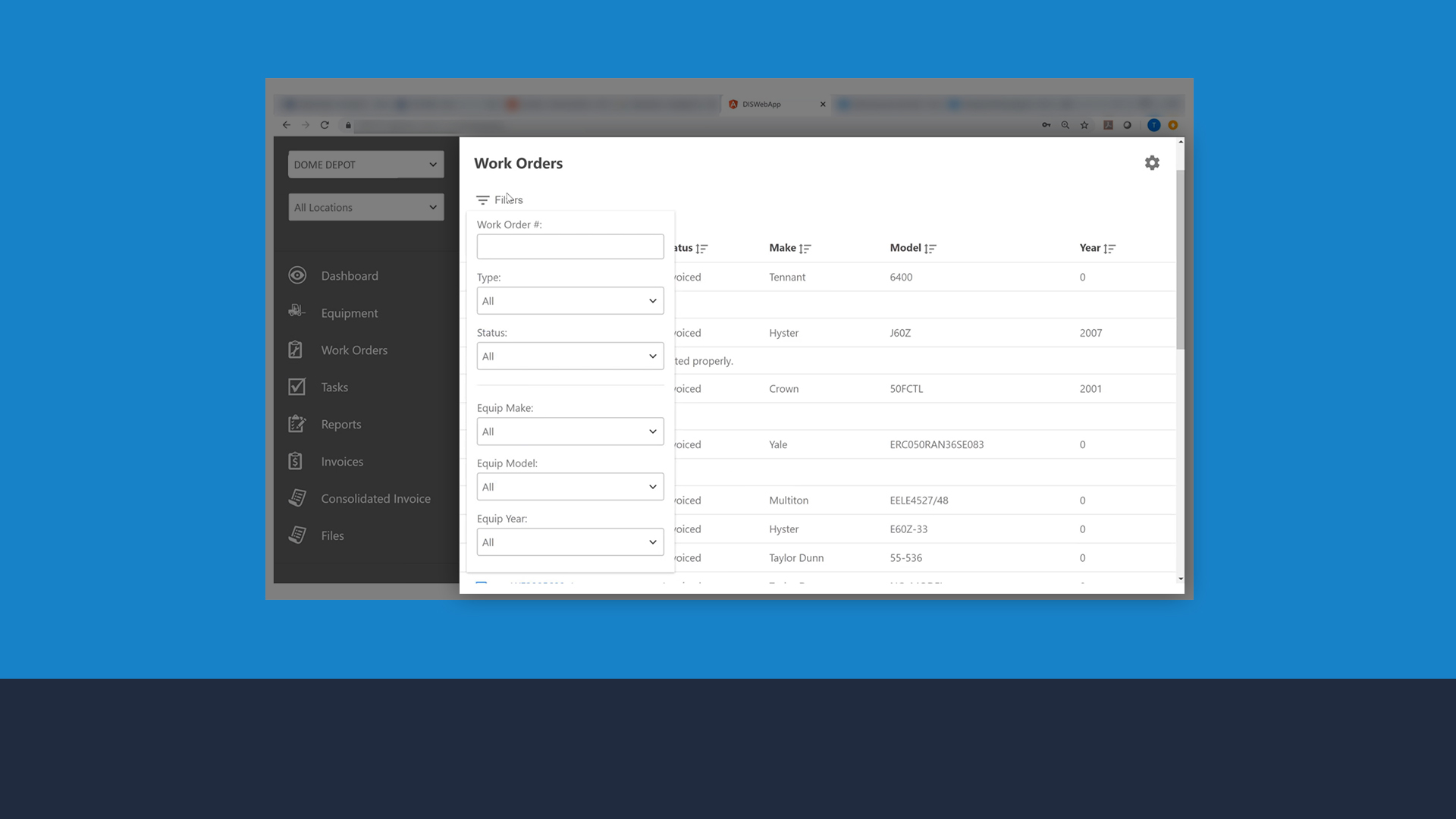
Task: Click the Taylor Dunn make cell
Action: tap(796, 558)
